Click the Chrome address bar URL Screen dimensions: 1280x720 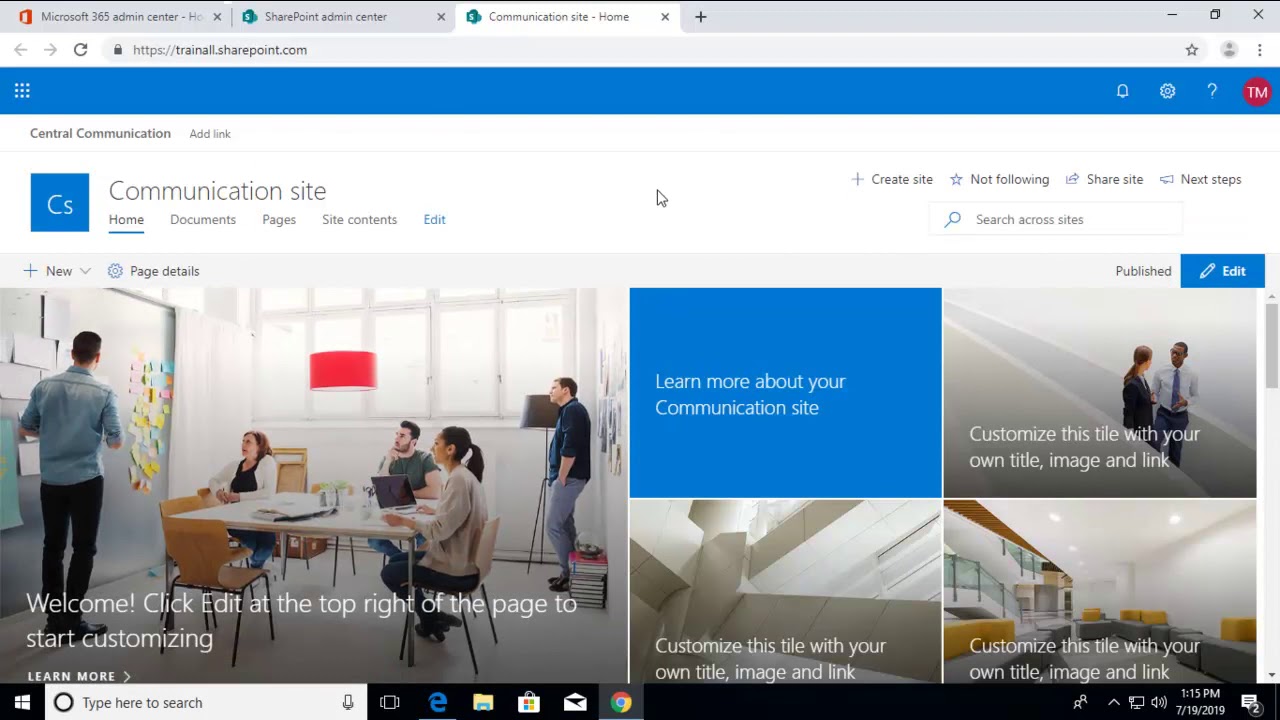pyautogui.click(x=220, y=50)
